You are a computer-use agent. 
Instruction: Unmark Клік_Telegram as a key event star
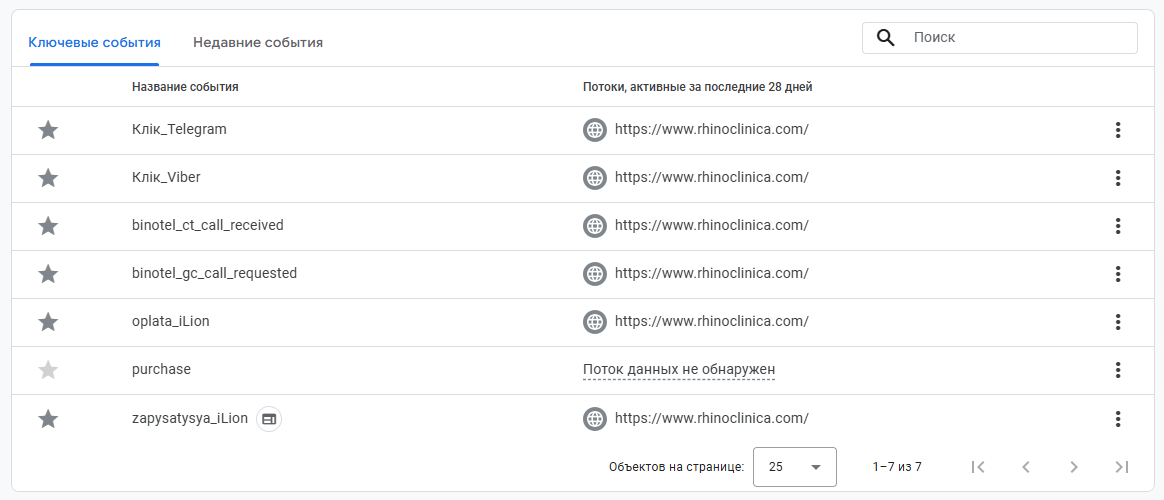(48, 130)
